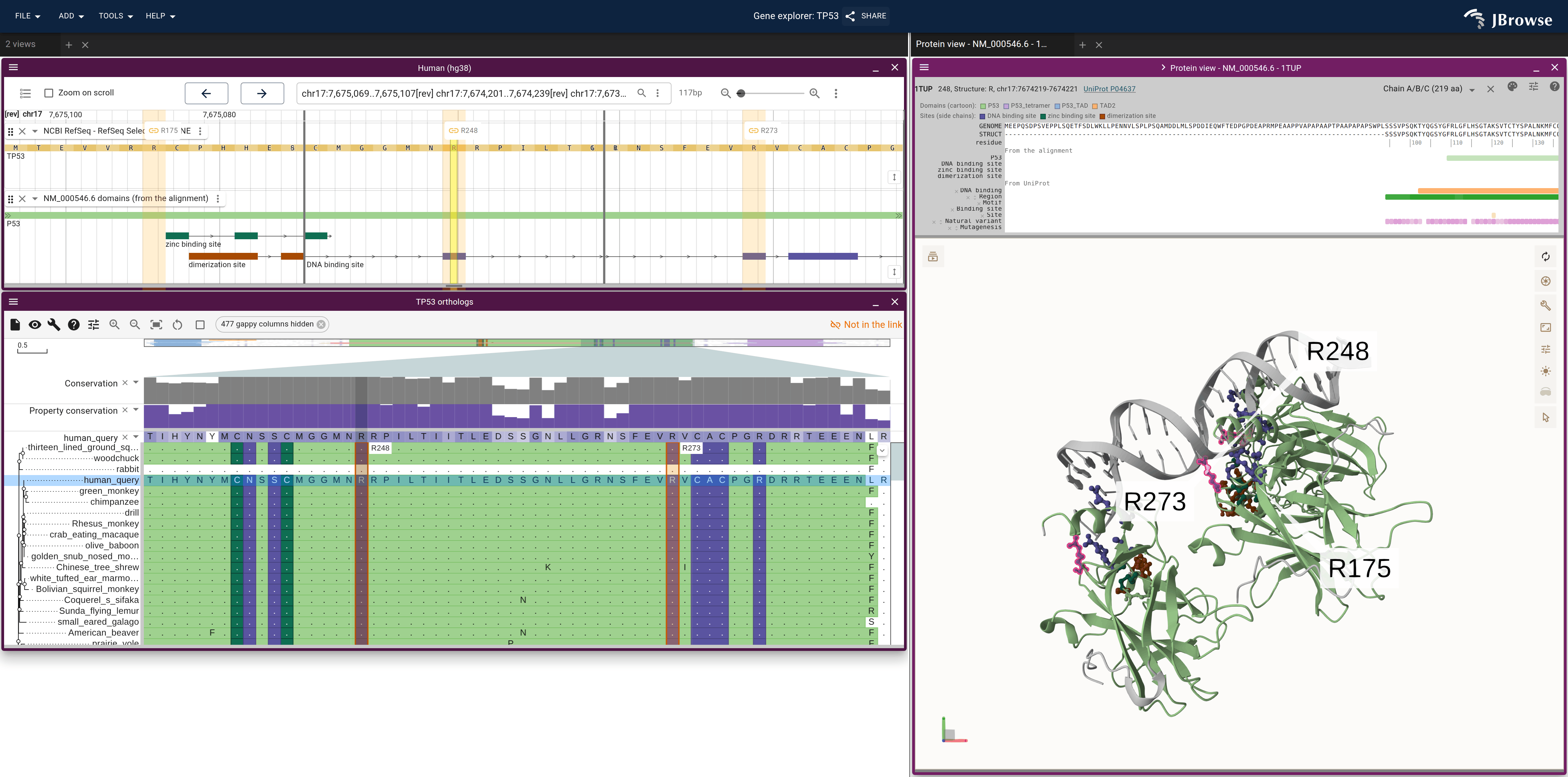Remove the Conservation track
This screenshot has width=1568, height=777.
pos(125,383)
